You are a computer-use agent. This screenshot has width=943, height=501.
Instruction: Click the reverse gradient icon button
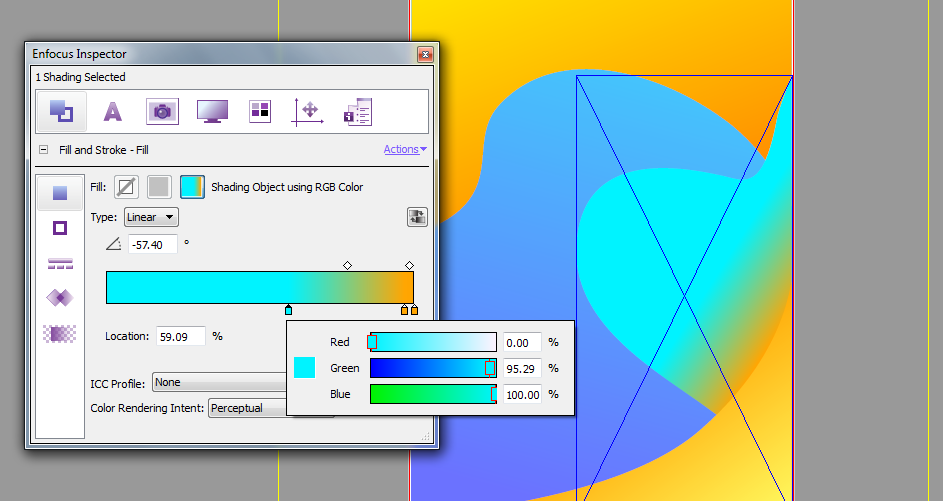(x=417, y=217)
